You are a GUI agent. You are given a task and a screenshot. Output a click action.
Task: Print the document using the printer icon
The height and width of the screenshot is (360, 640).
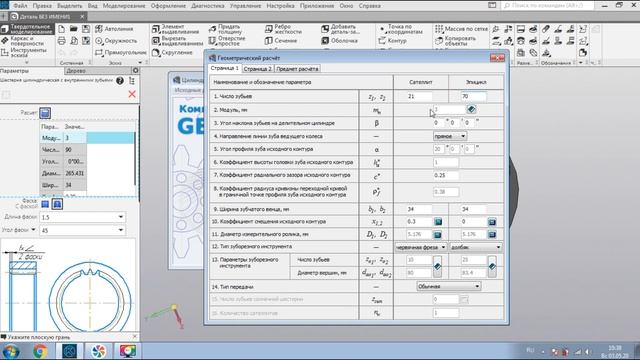(61, 41)
